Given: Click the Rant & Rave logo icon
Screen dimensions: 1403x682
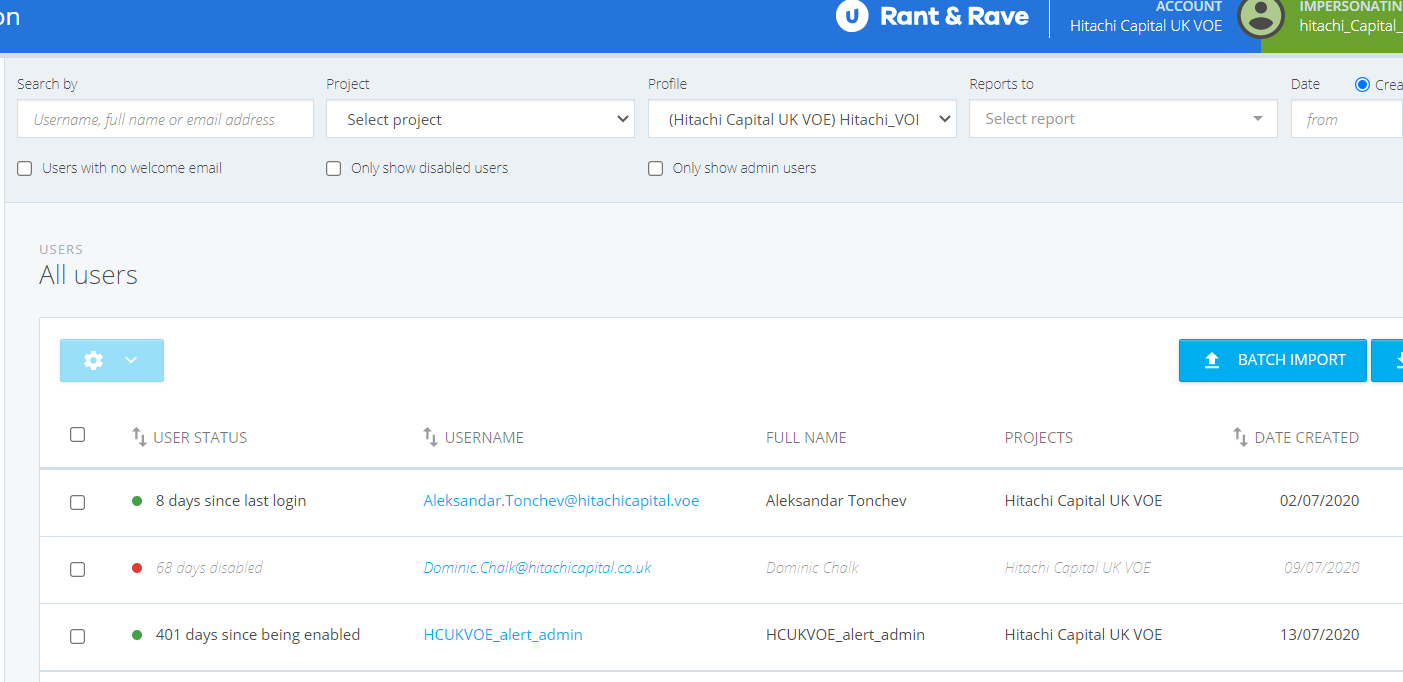Looking at the screenshot, I should coord(852,16).
